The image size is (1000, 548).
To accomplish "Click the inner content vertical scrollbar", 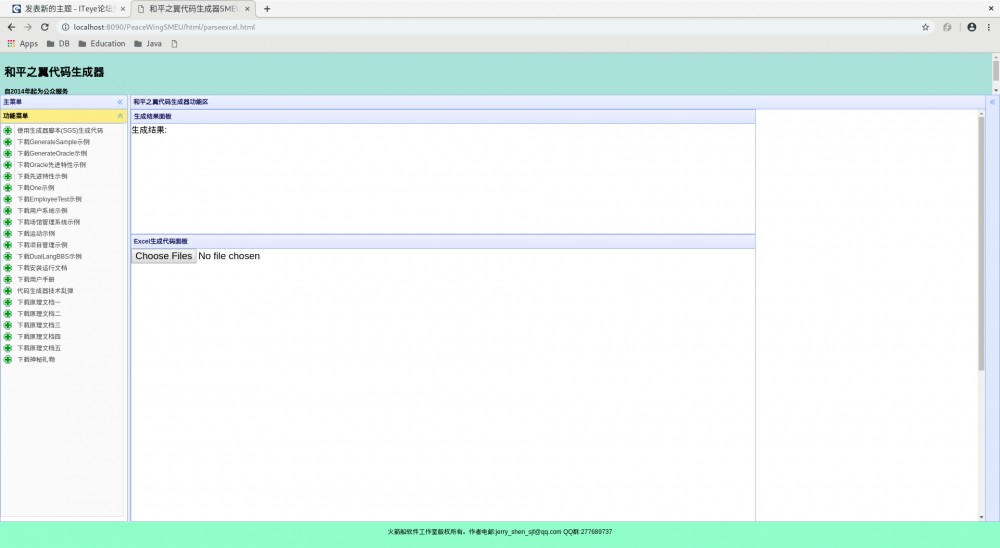I will (x=981, y=242).
